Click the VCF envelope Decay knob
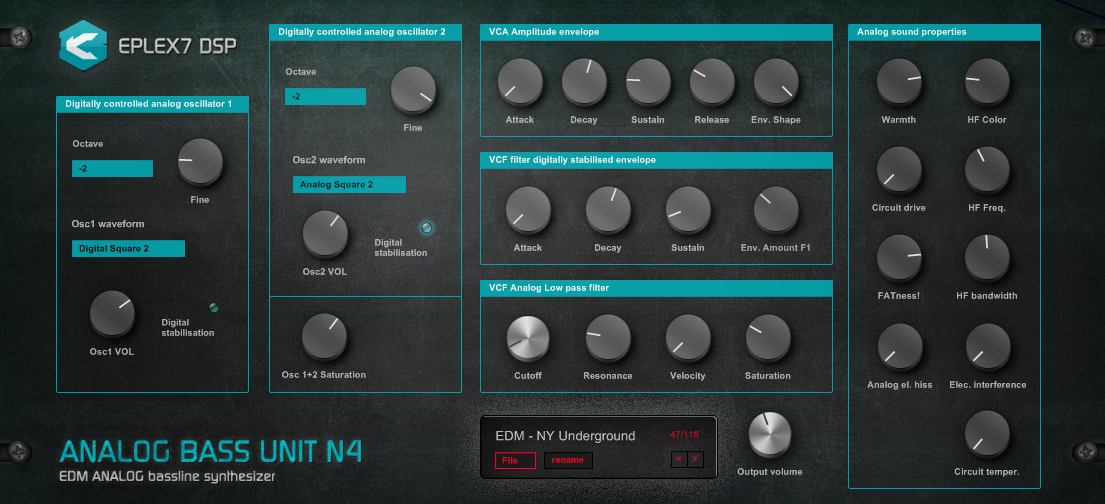Viewport: 1105px width, 504px height. pyautogui.click(x=608, y=209)
